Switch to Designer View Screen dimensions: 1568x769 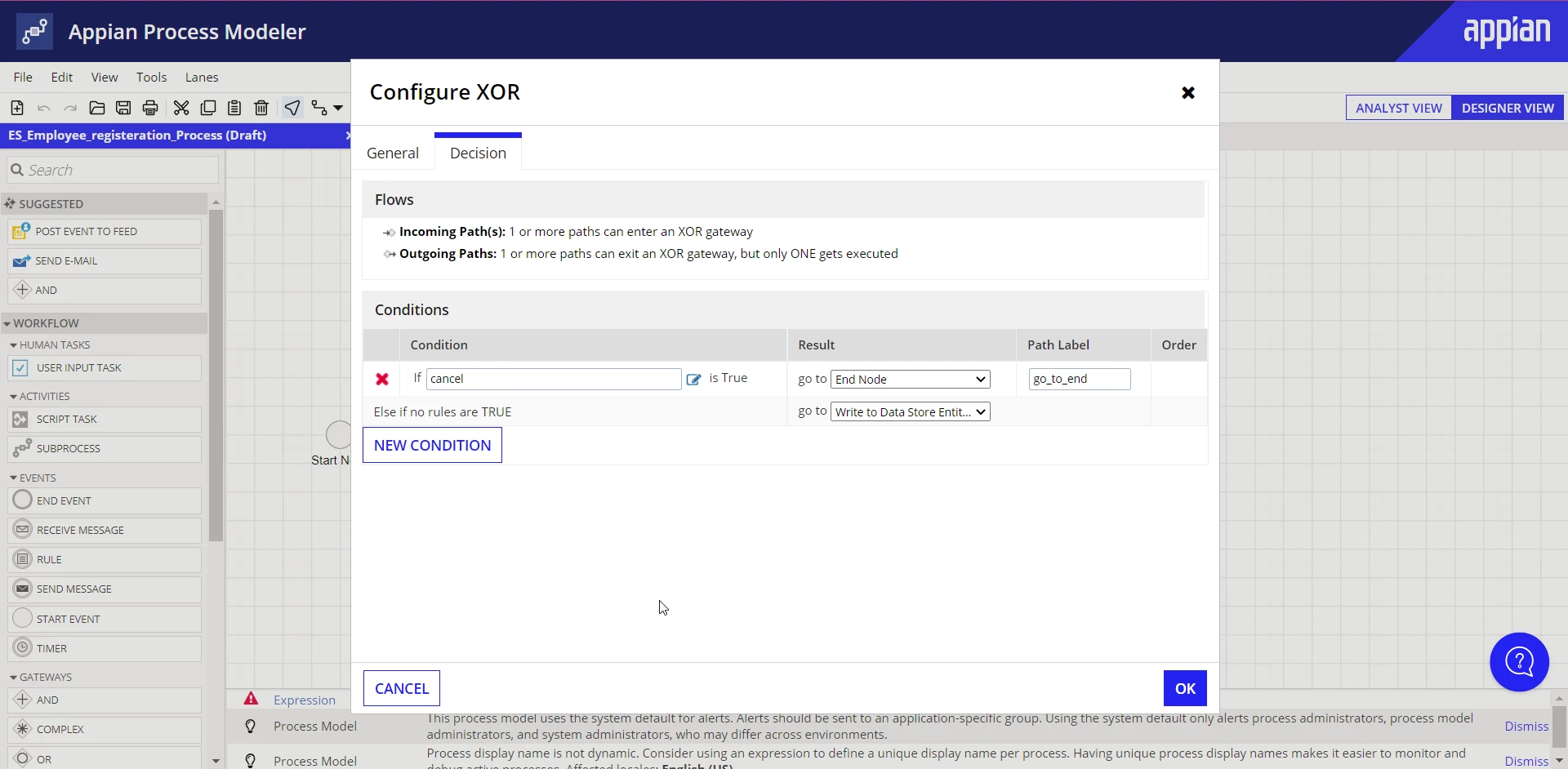[1508, 108]
